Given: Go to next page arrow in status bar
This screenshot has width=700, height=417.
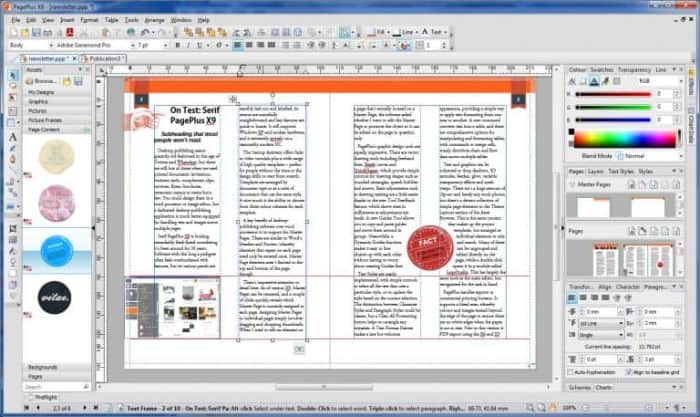Looking at the screenshot, I should coord(85,408).
